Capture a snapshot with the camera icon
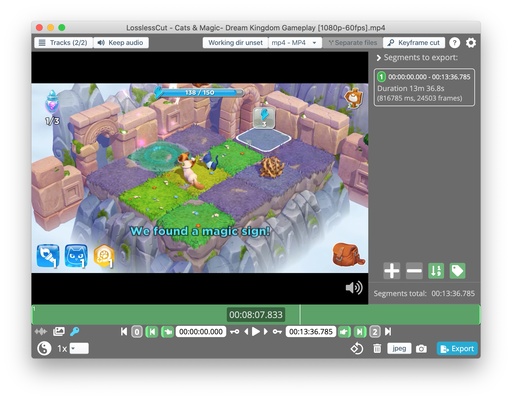Image resolution: width=512 pixels, height=400 pixels. click(x=421, y=349)
